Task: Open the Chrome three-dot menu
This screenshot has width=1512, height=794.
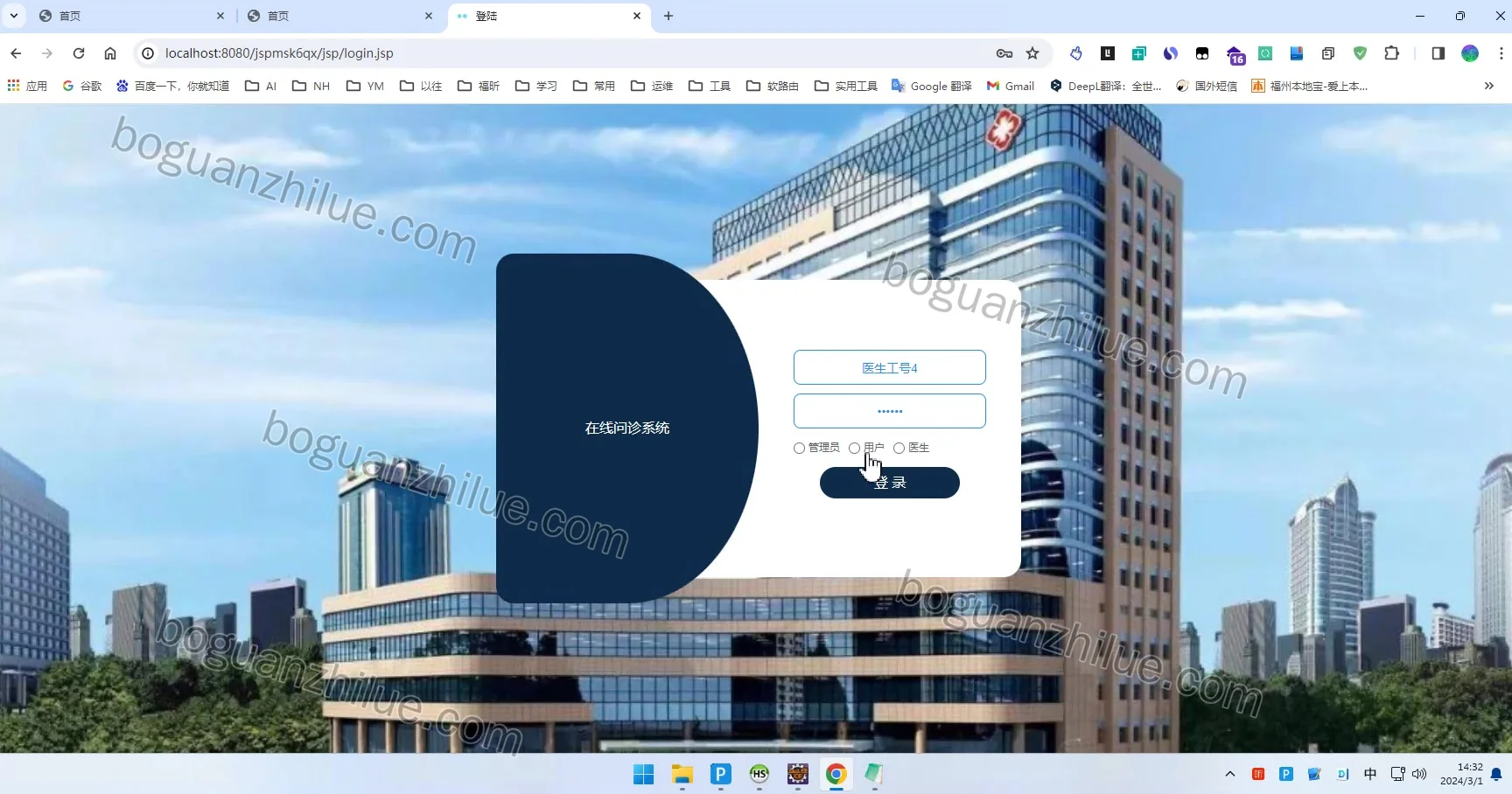Action: 1501,53
